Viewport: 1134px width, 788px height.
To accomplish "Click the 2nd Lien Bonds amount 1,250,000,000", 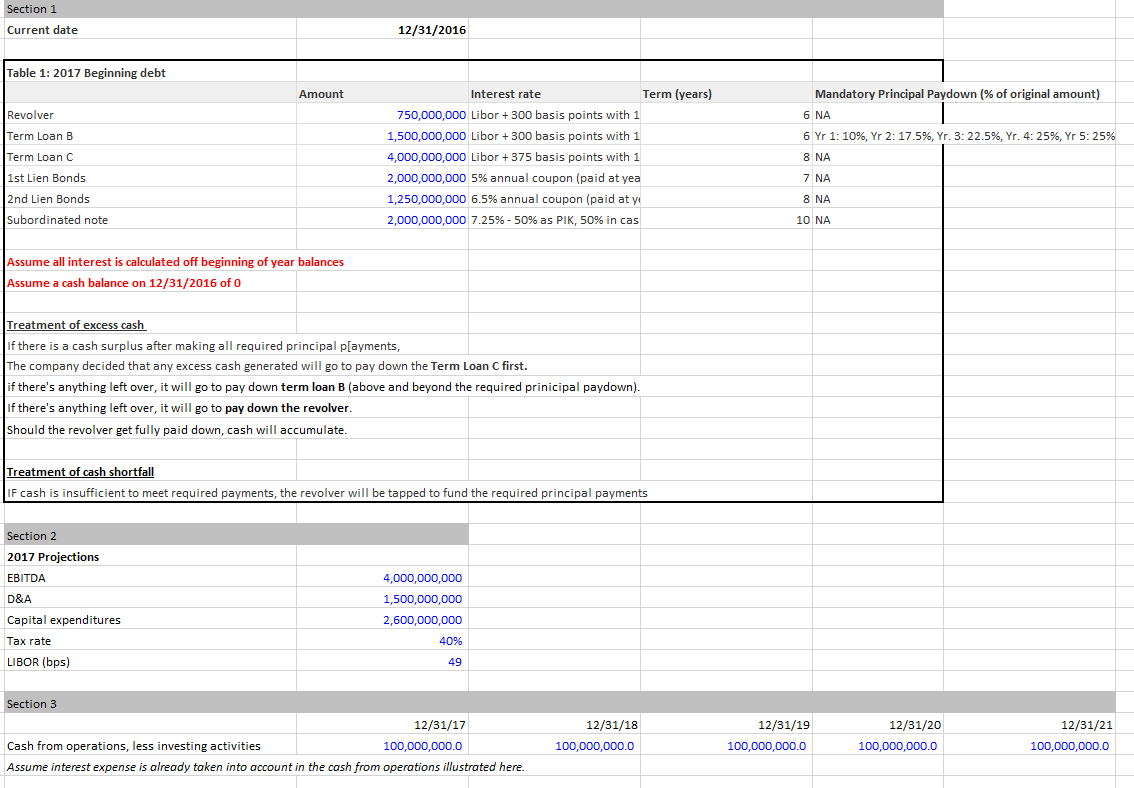I will coord(426,199).
